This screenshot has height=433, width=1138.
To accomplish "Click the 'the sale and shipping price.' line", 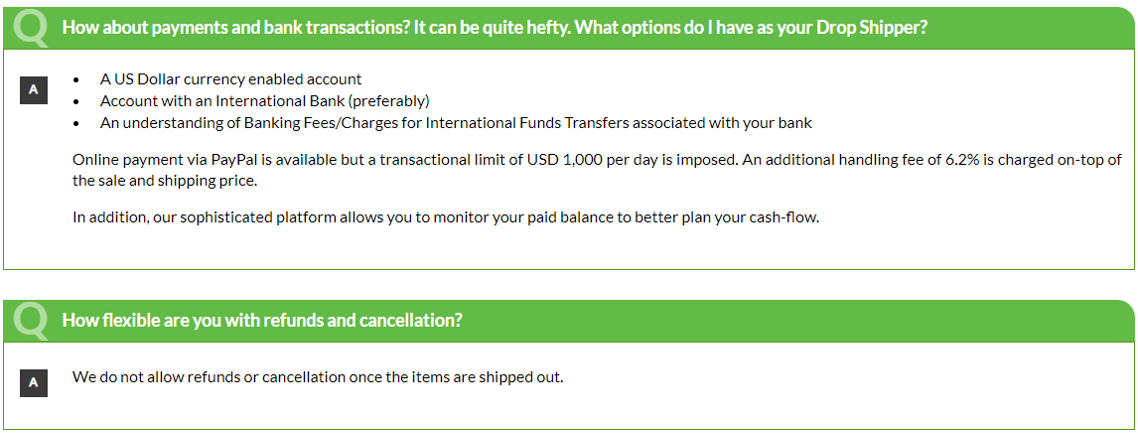I will 165,181.
